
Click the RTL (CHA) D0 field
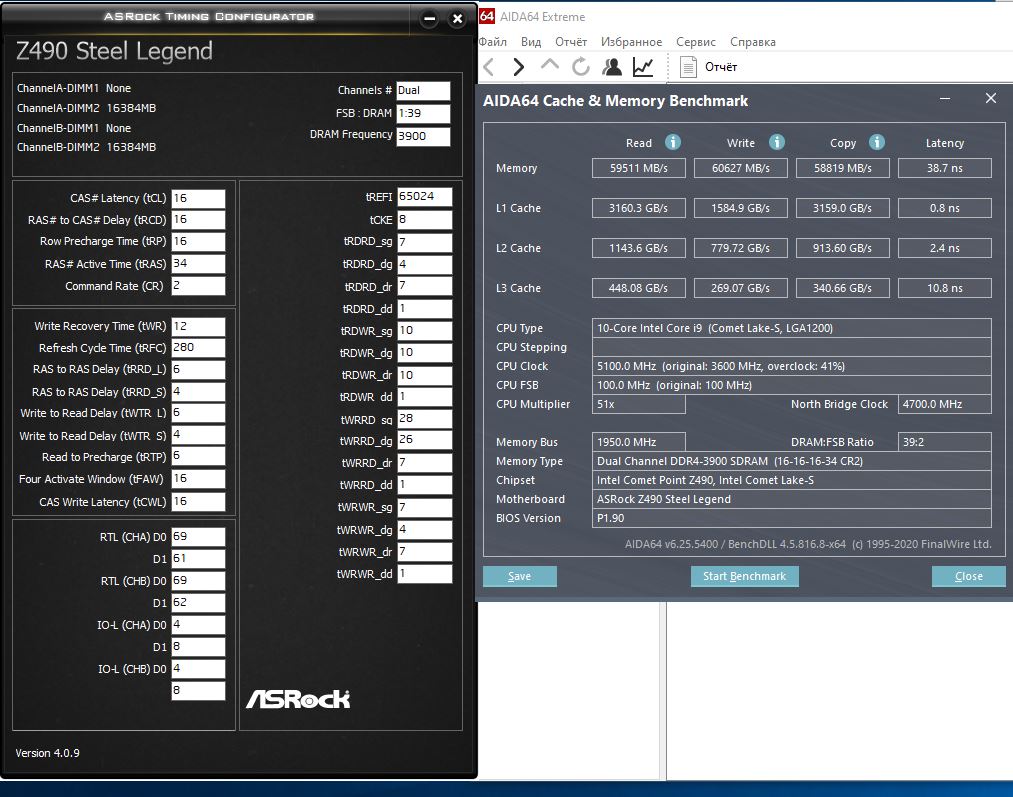[x=198, y=537]
